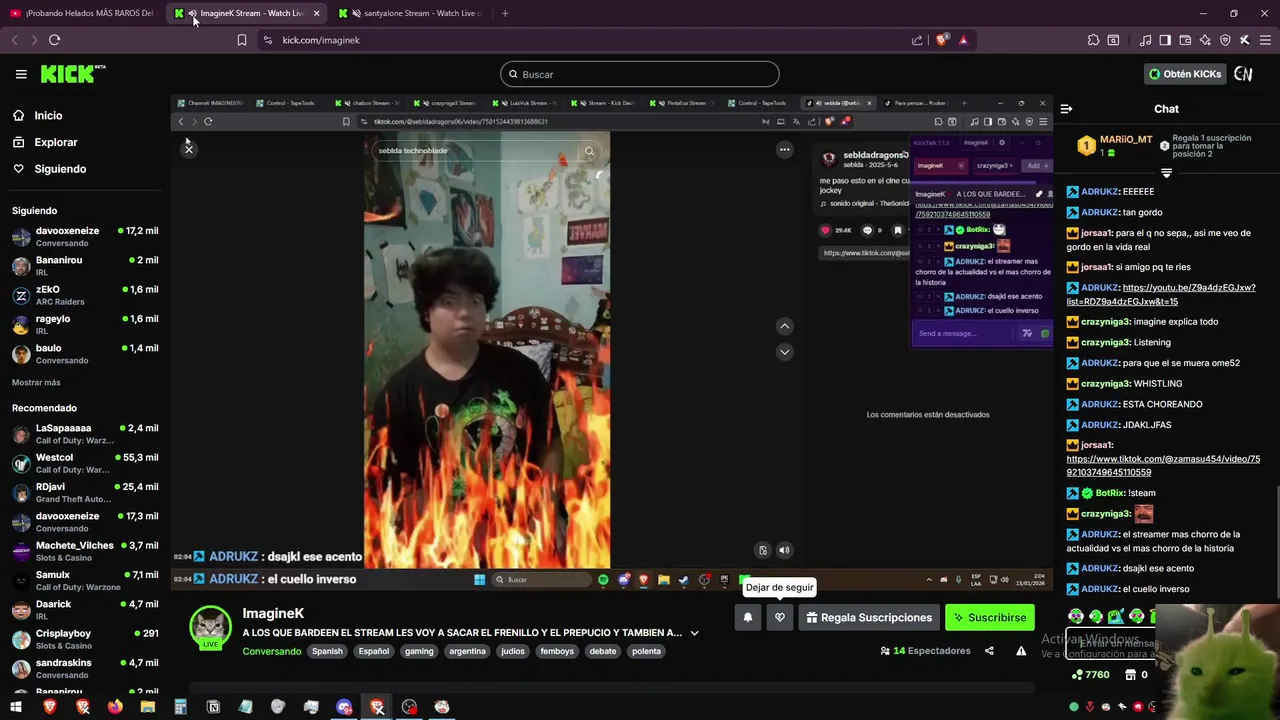The image size is (1280, 720).
Task: Click Obtén KICKs button
Action: point(1185,74)
